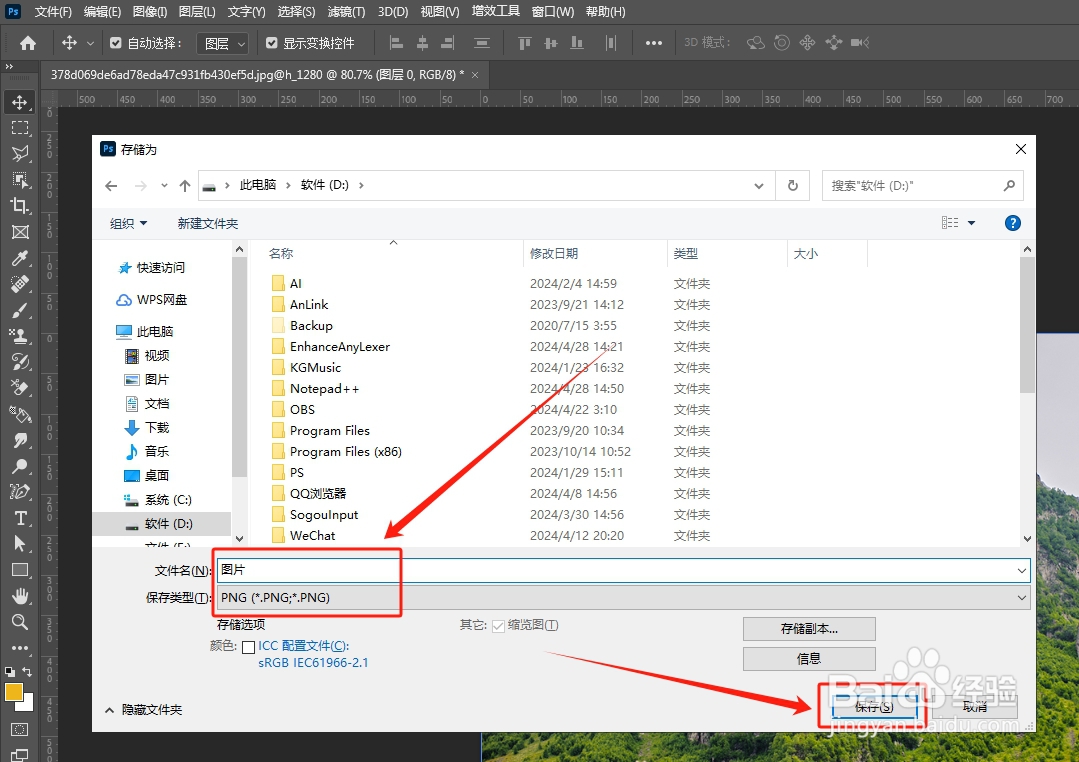Image resolution: width=1079 pixels, height=762 pixels.
Task: Open the view options dropdown arrow
Action: [972, 223]
